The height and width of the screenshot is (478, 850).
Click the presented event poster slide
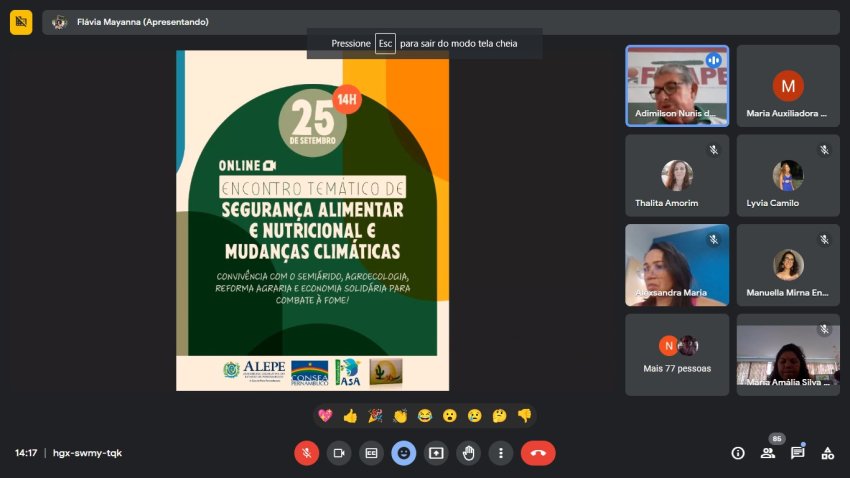(x=312, y=220)
